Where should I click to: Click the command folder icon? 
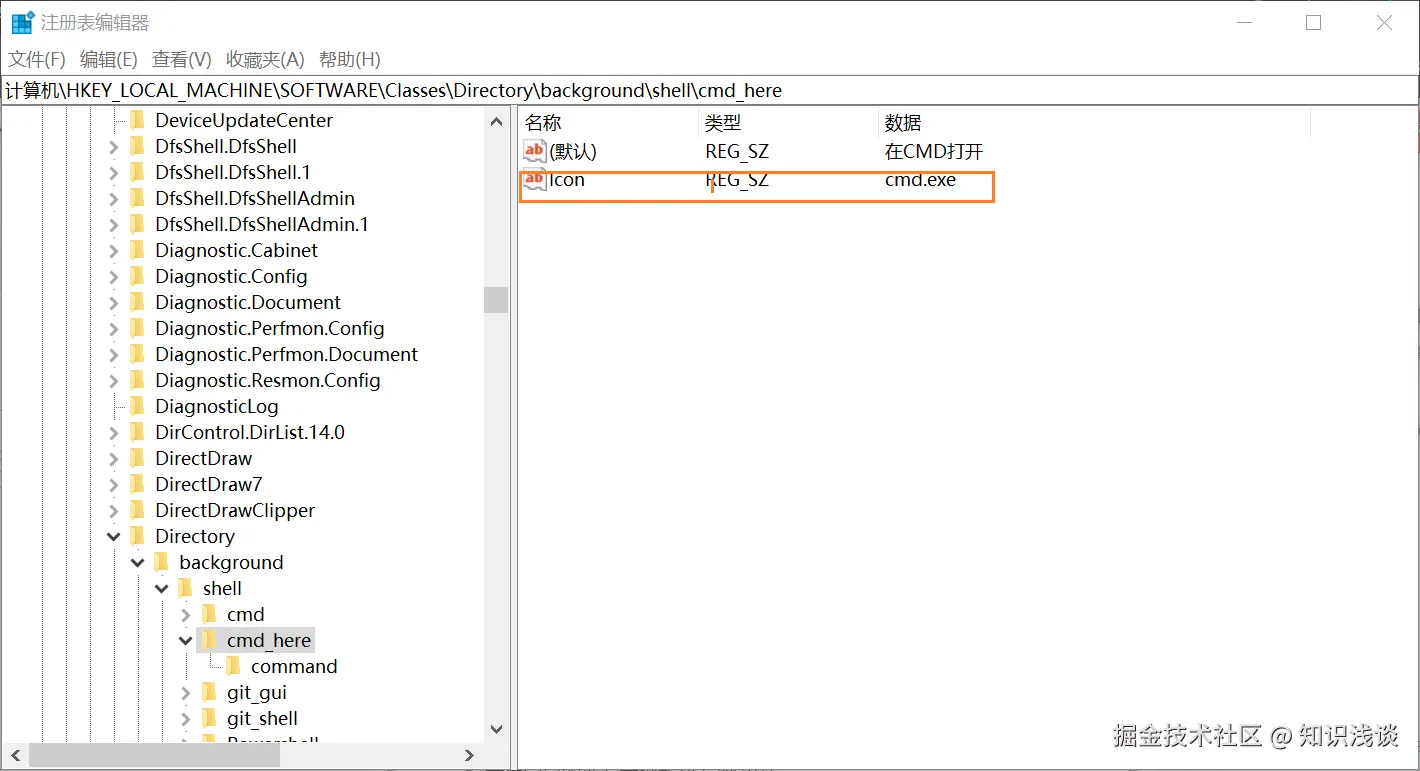coord(234,666)
